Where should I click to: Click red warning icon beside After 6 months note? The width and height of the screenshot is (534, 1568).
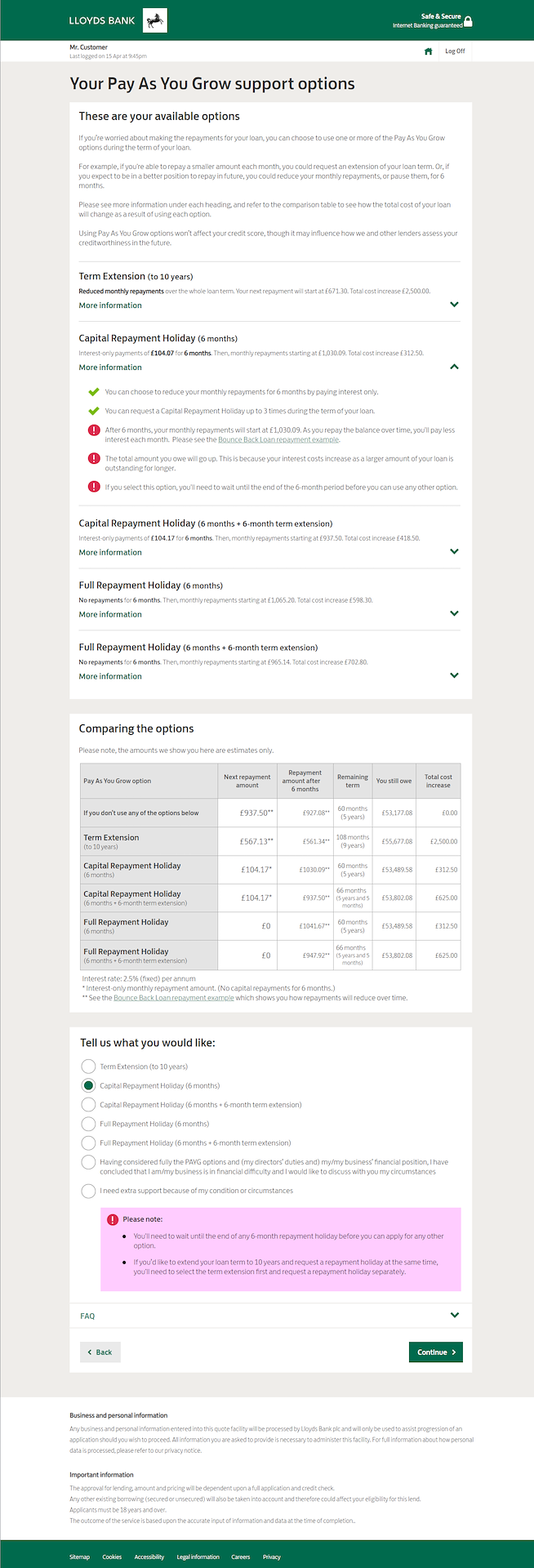tap(94, 430)
